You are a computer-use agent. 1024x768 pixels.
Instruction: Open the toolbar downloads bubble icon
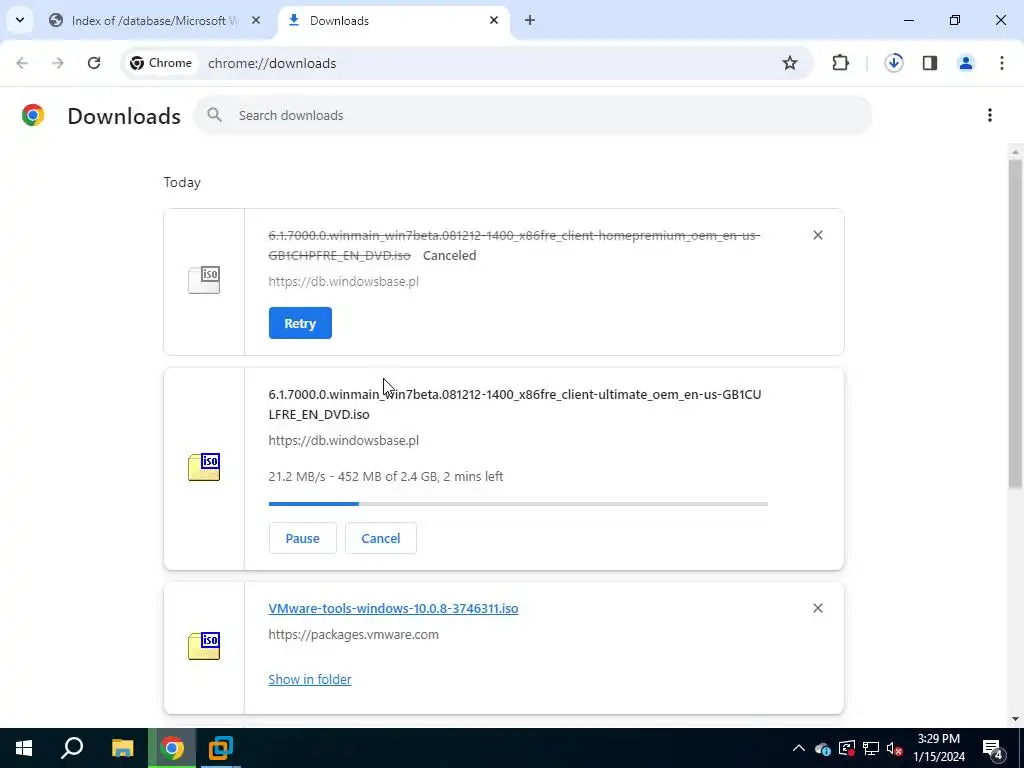[x=894, y=63]
